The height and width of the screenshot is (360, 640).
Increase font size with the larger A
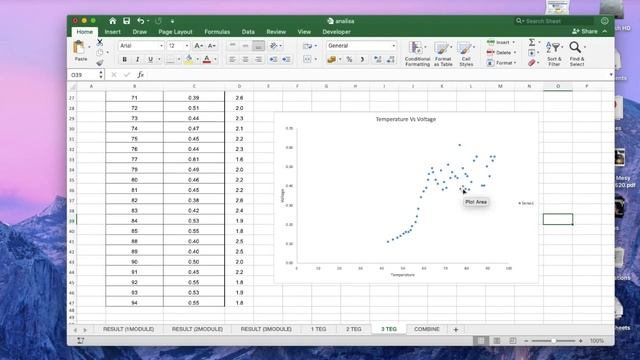tap(198, 46)
